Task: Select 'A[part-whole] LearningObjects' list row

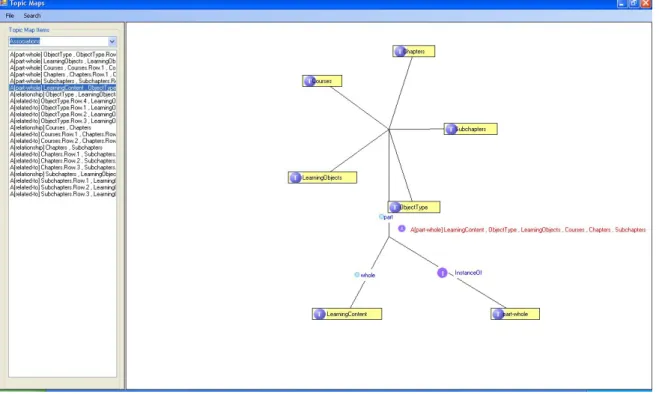Action: point(63,61)
